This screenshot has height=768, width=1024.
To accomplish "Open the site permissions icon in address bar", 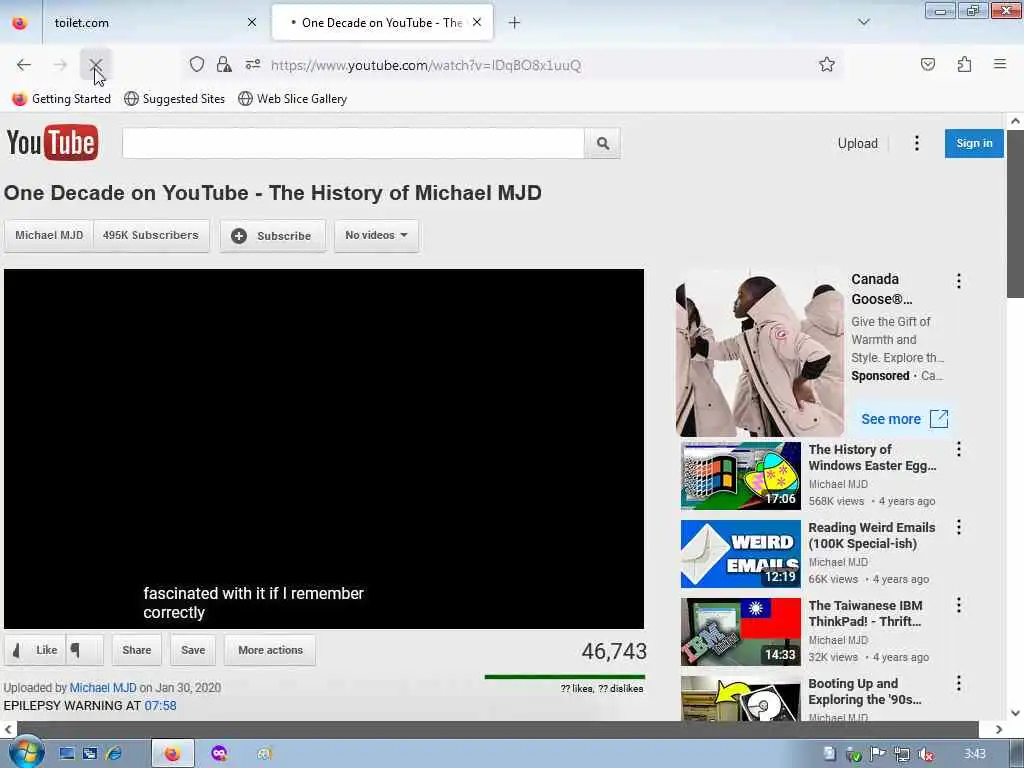I will coord(253,64).
